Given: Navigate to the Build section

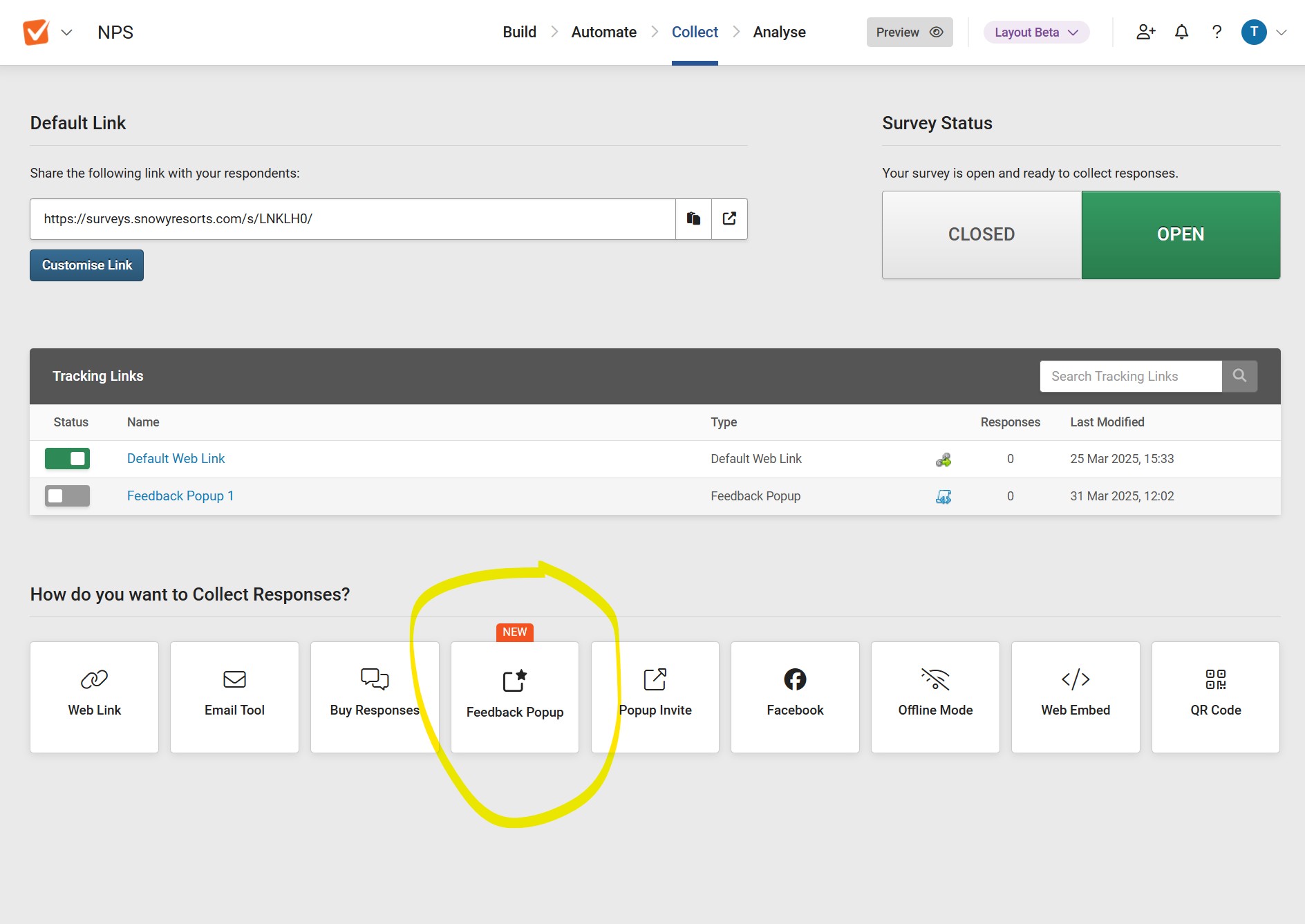Looking at the screenshot, I should pos(519,32).
